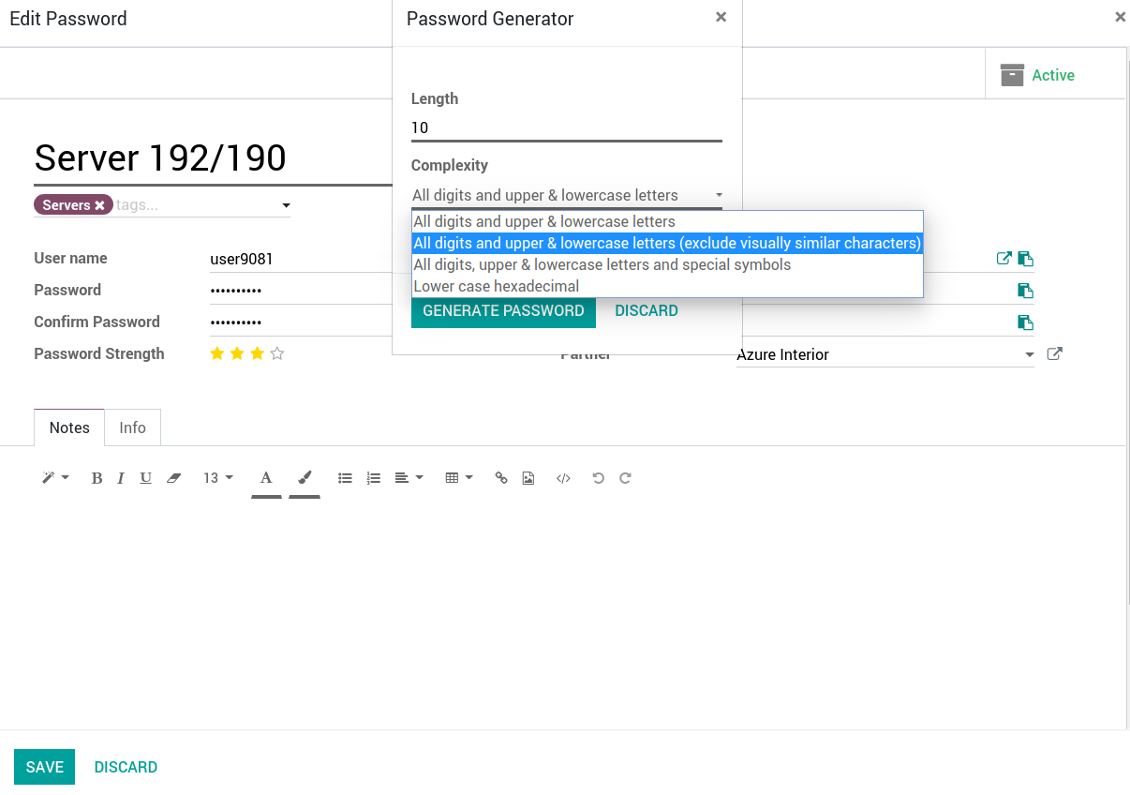Close the Password Generator dialog
Viewport: 1130px width, 795px height.
[721, 17]
